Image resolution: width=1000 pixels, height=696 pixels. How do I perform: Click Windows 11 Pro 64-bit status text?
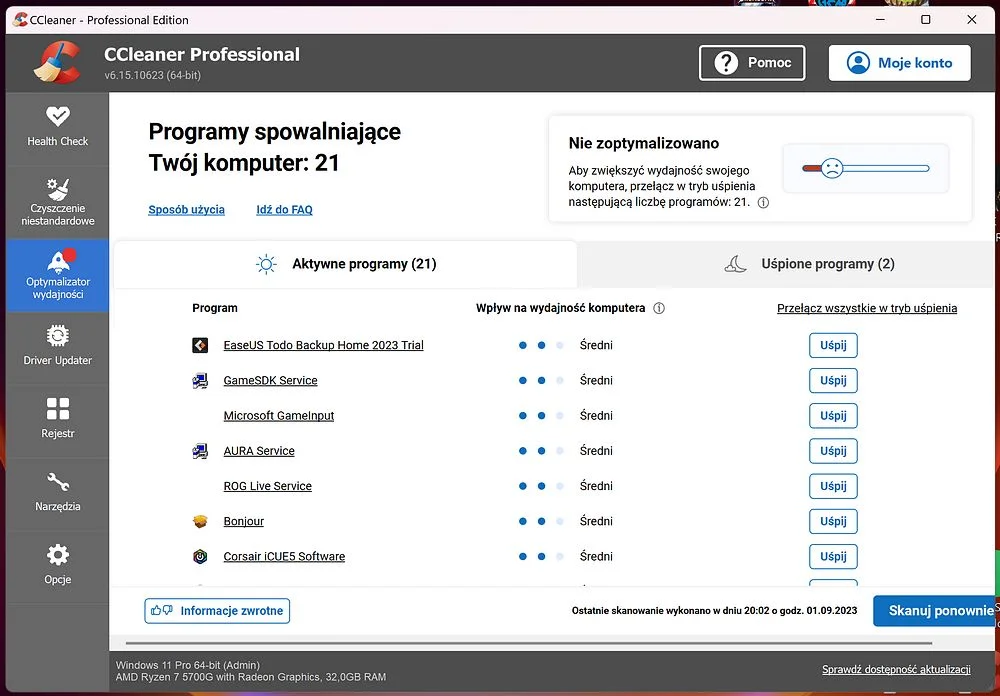(188, 665)
